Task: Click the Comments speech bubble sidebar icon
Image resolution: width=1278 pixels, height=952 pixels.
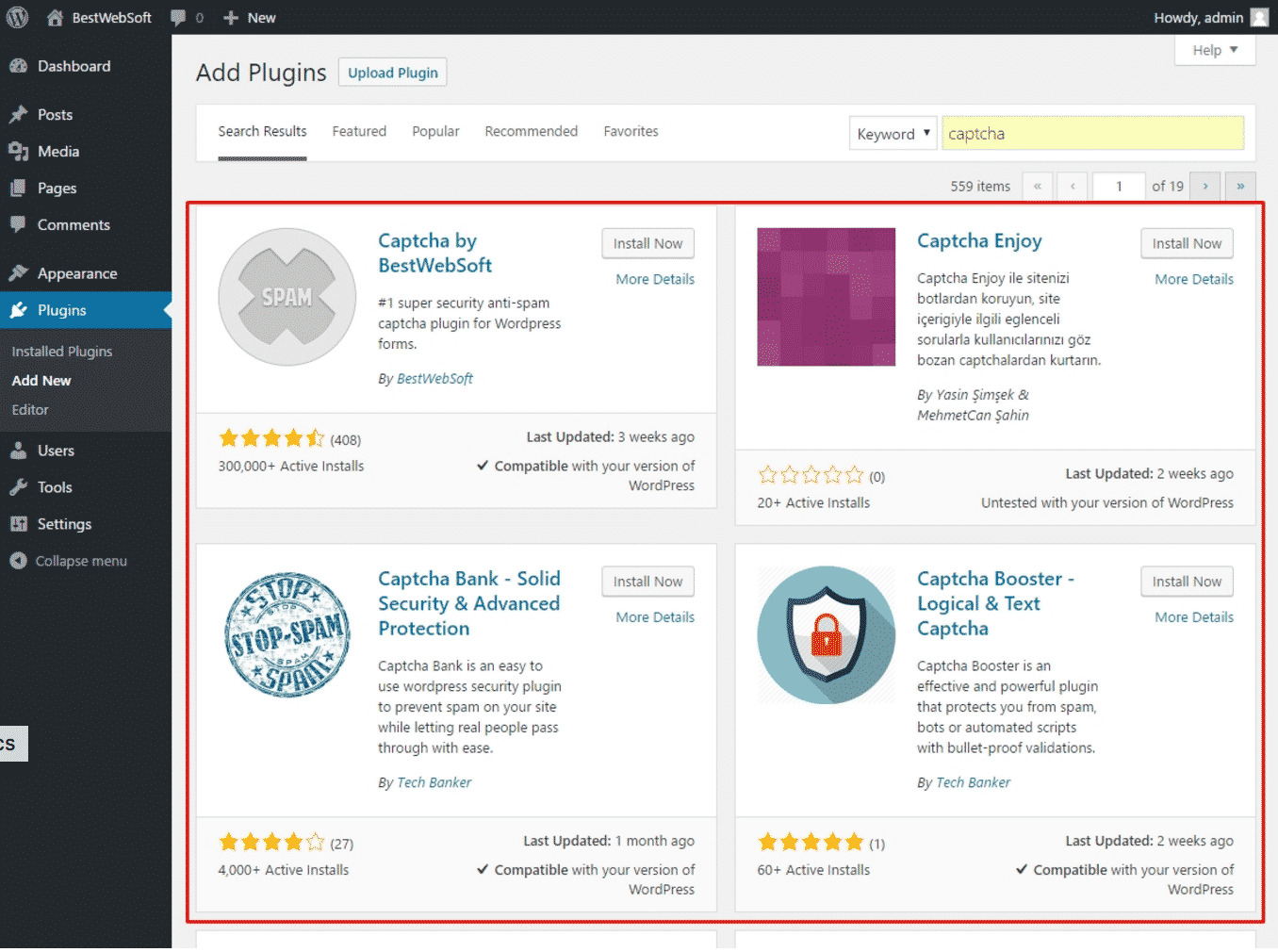Action: click(x=18, y=224)
